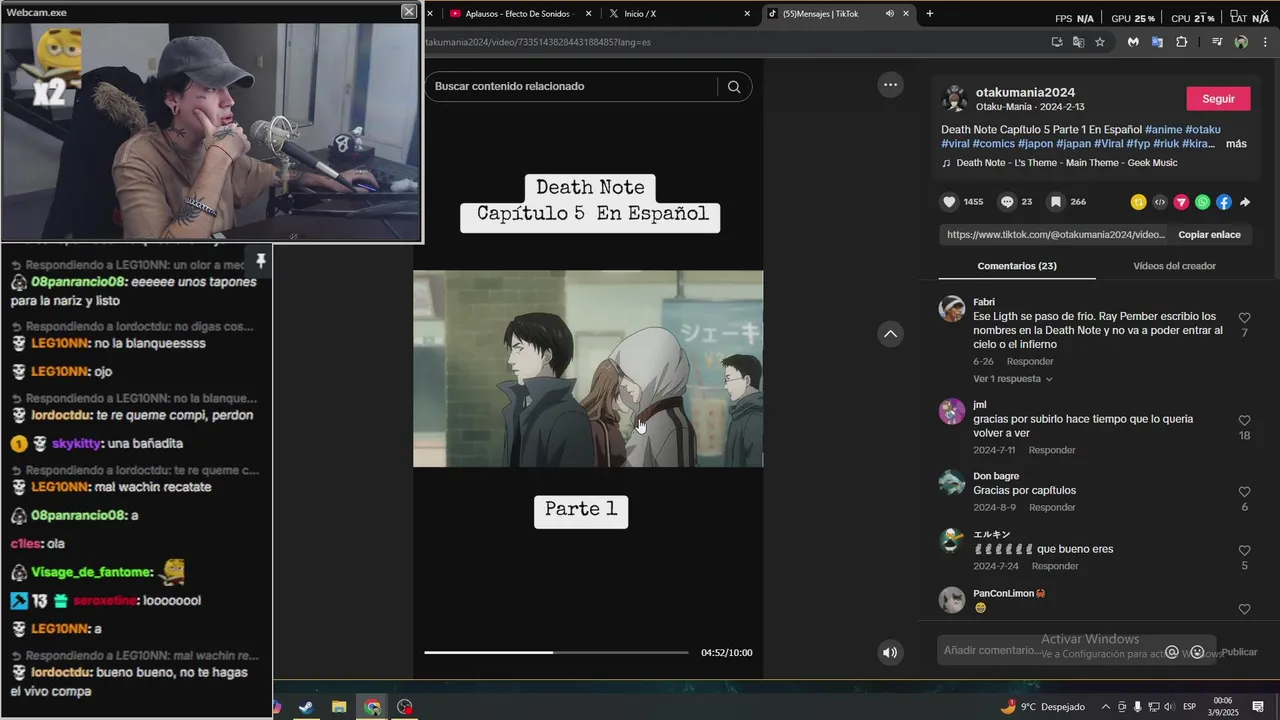Click the video link URL field
Image resolution: width=1280 pixels, height=720 pixels.
pos(1054,235)
